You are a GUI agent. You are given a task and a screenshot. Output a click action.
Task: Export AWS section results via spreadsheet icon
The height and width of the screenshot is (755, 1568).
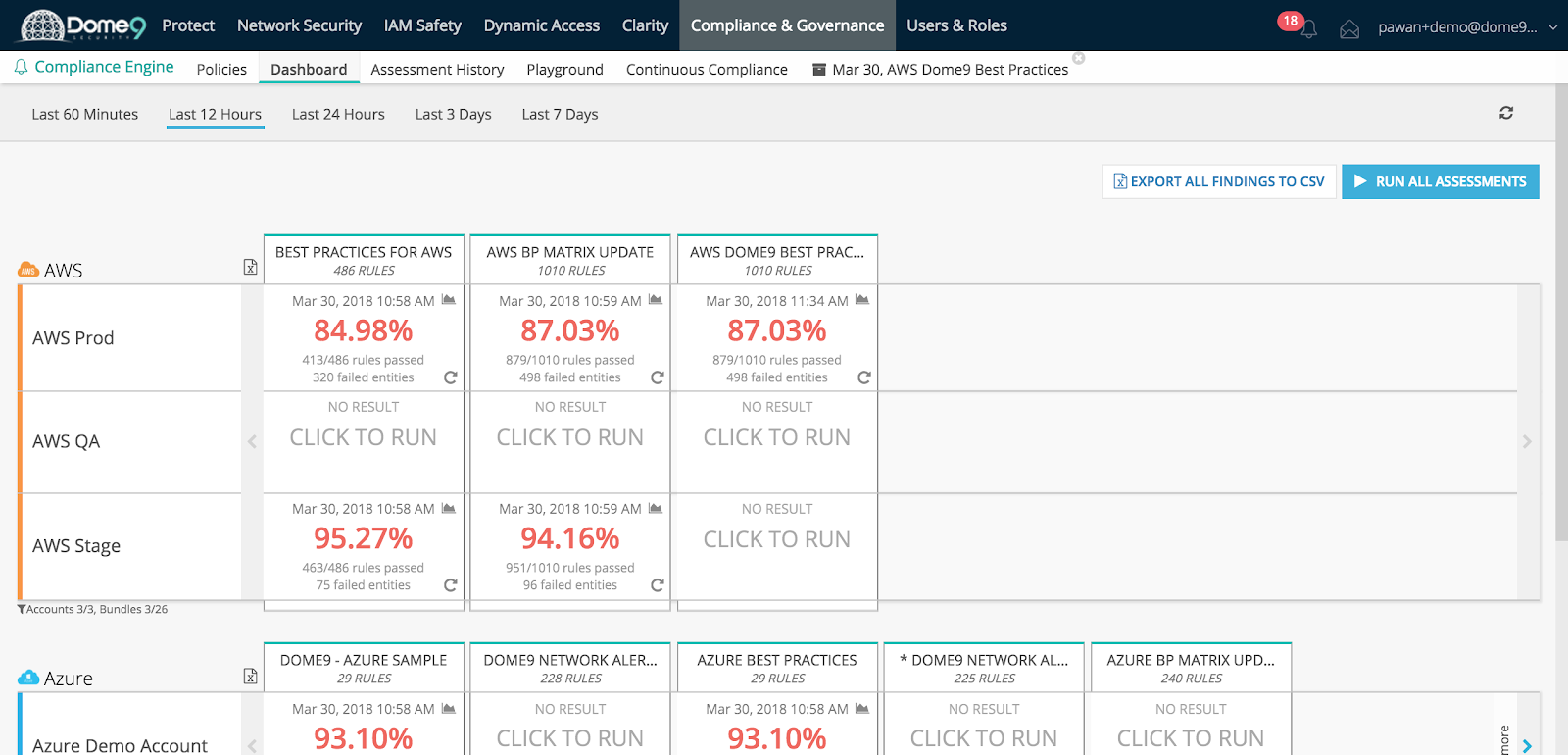click(250, 268)
